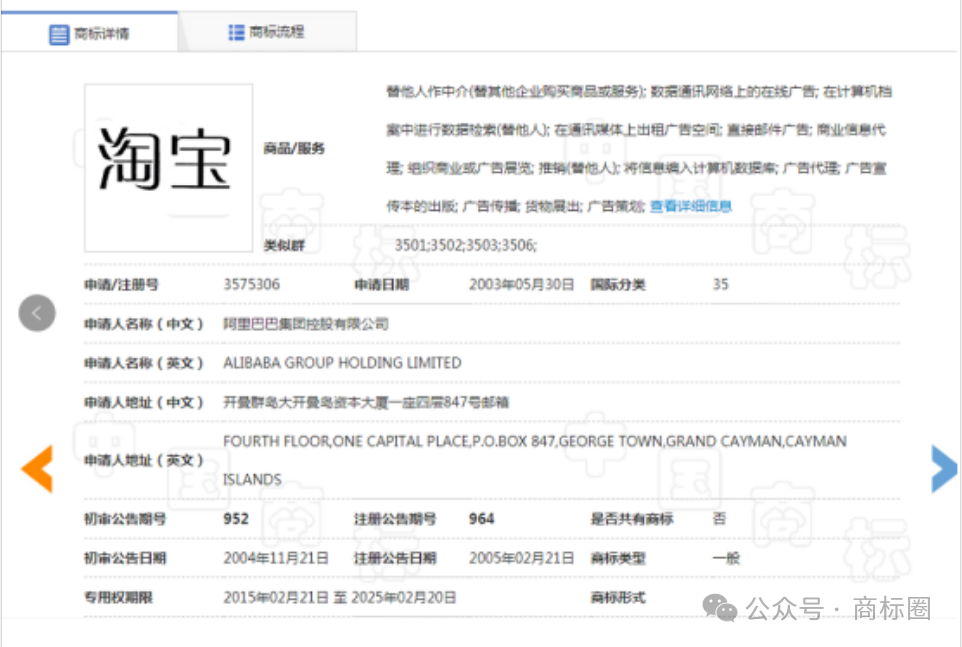Image resolution: width=962 pixels, height=647 pixels.
Task: Click the 申请/注册号 label
Action: (121, 285)
